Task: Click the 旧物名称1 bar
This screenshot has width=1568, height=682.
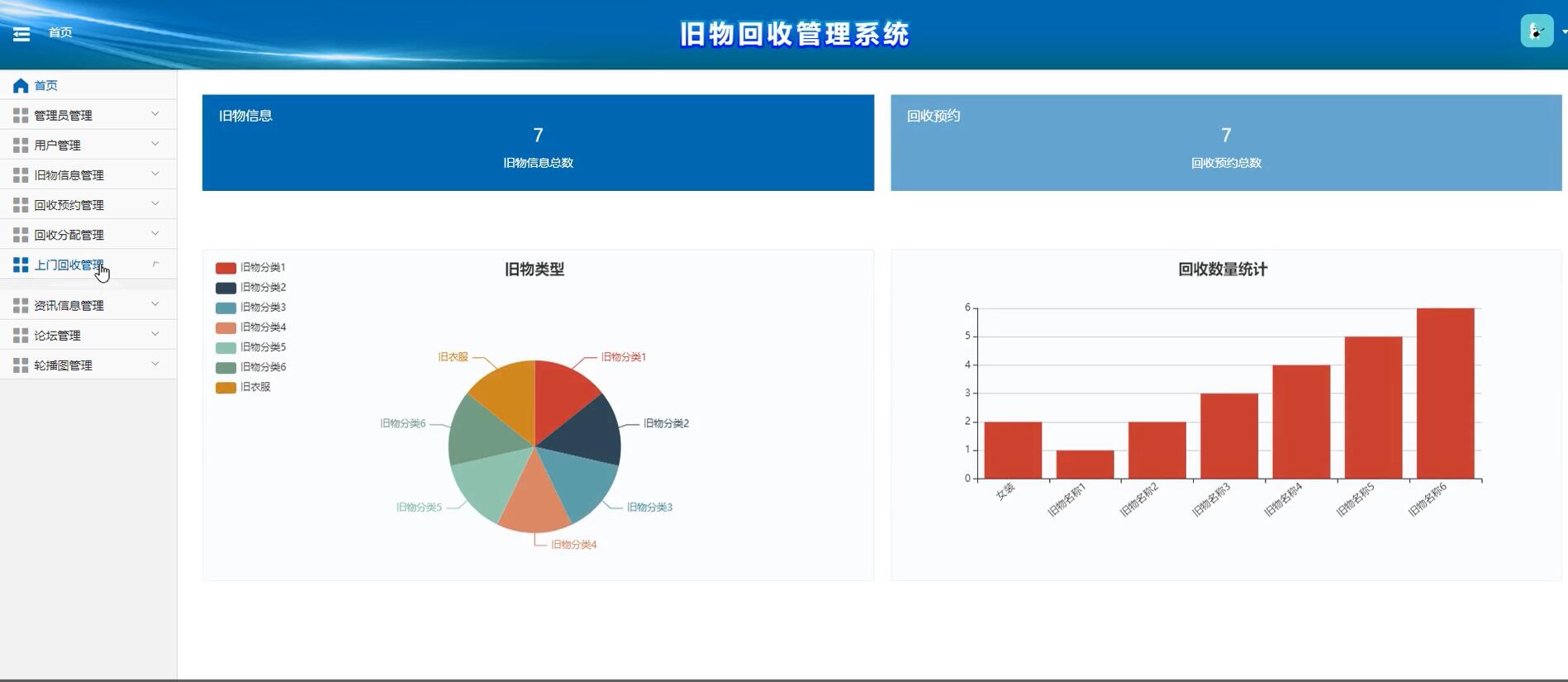Action: pyautogui.click(x=1085, y=465)
